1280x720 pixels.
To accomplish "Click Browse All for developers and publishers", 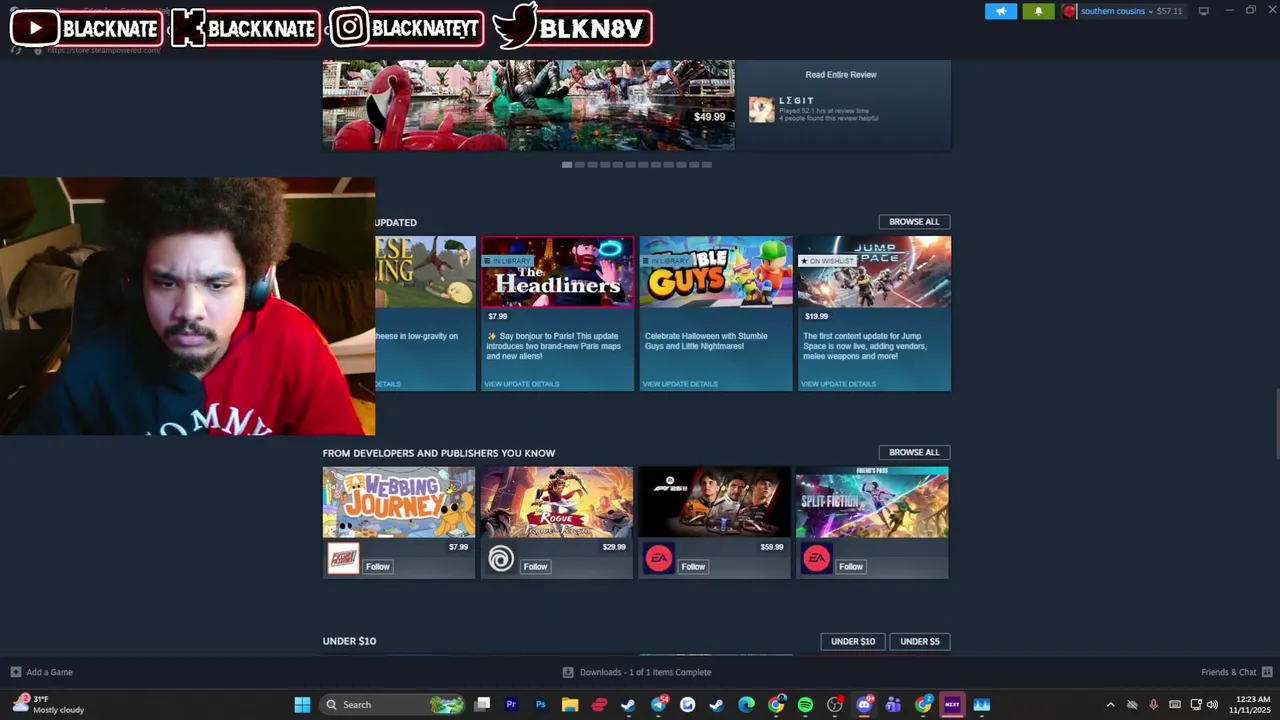I will tap(914, 452).
